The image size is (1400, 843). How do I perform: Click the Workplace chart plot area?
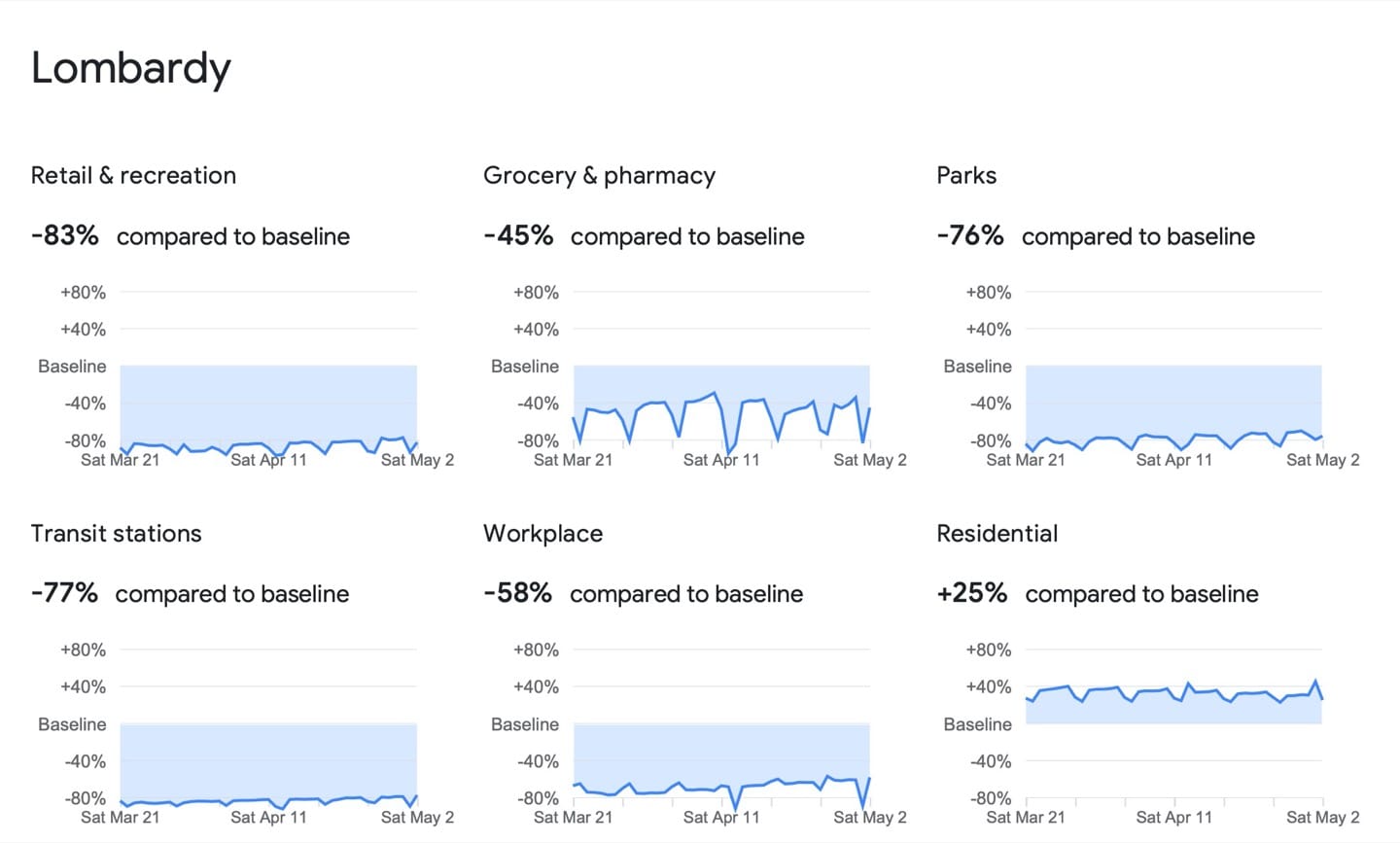click(x=721, y=761)
